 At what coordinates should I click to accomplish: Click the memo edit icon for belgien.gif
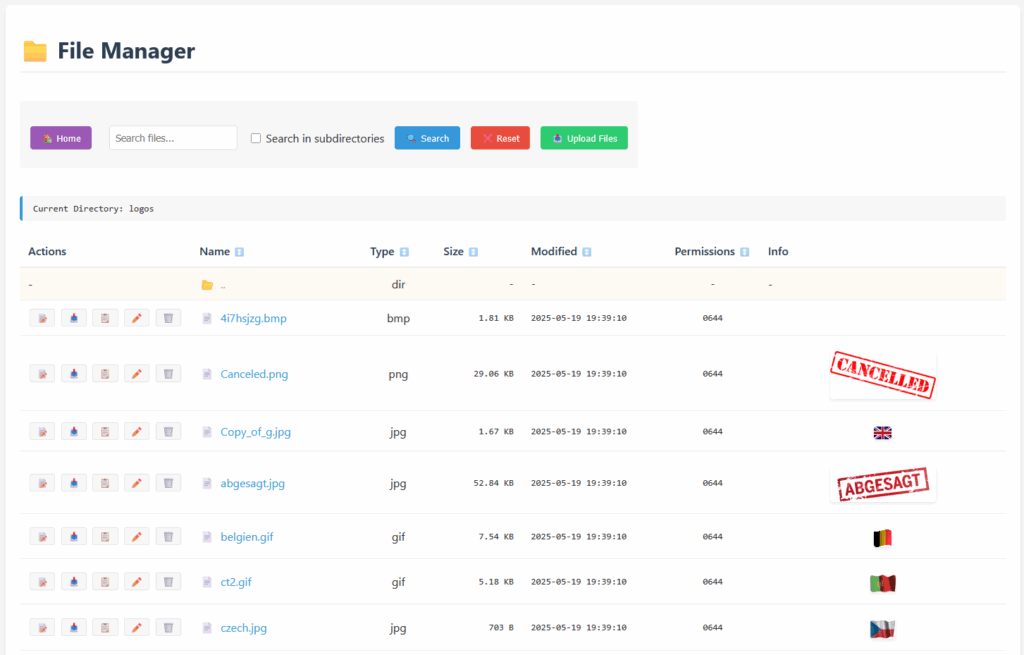(x=42, y=537)
